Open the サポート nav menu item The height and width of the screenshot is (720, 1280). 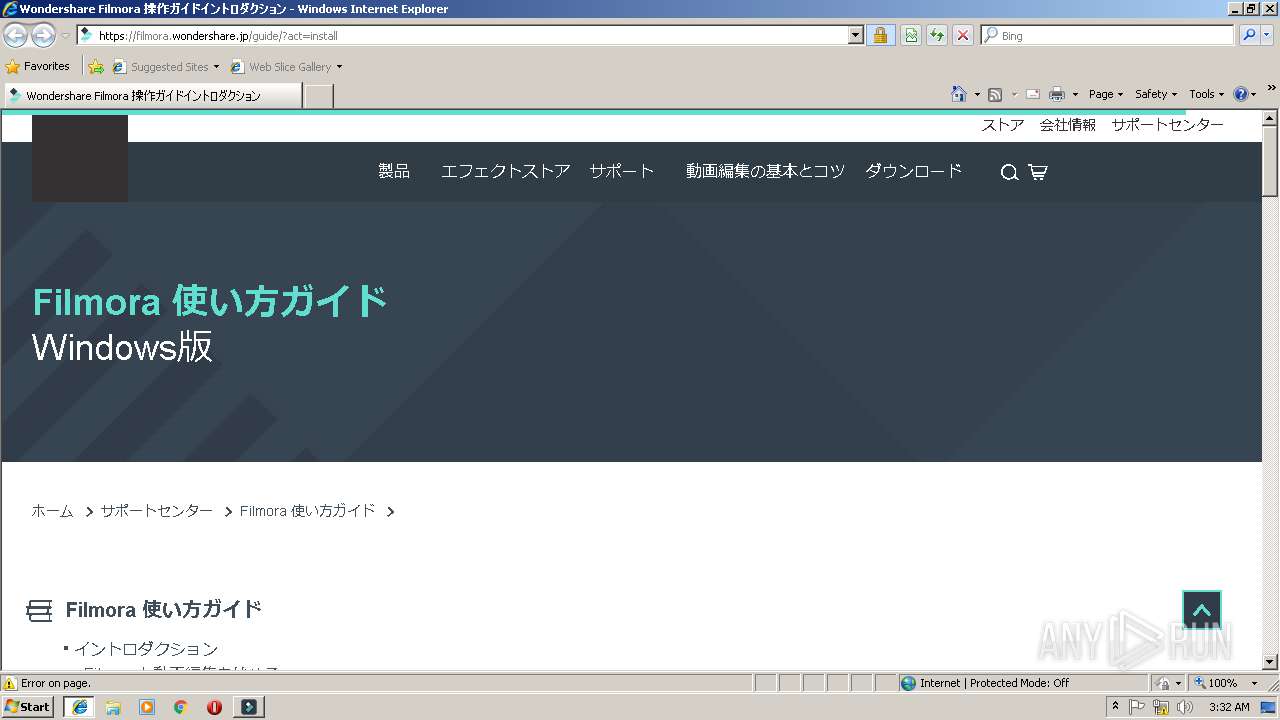coord(621,171)
